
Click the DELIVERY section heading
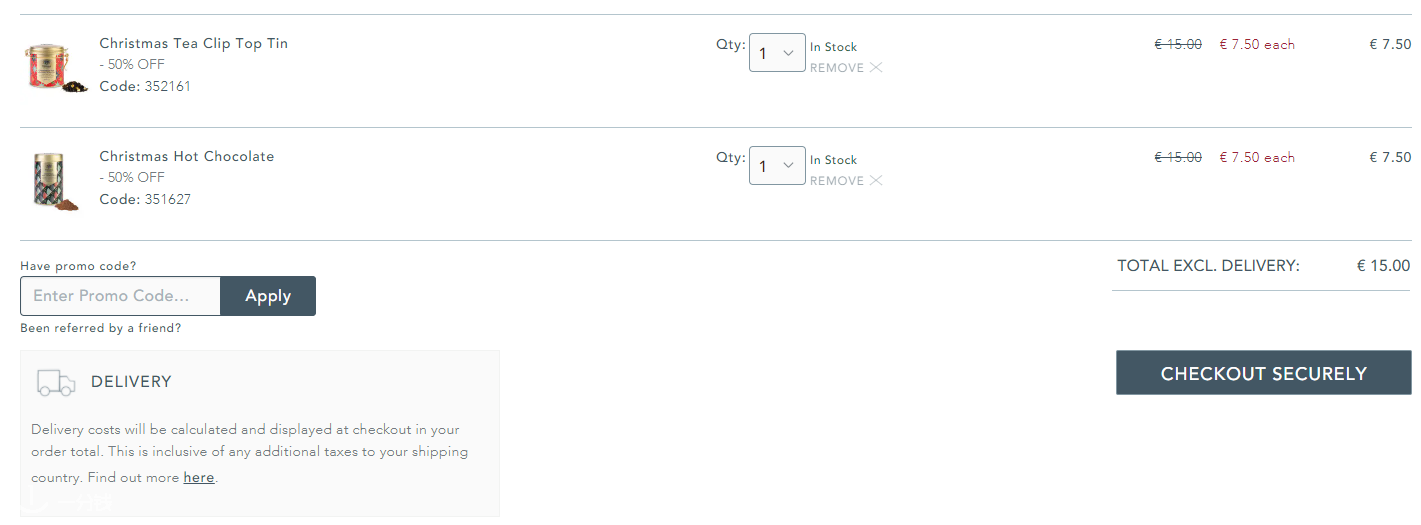coord(131,382)
